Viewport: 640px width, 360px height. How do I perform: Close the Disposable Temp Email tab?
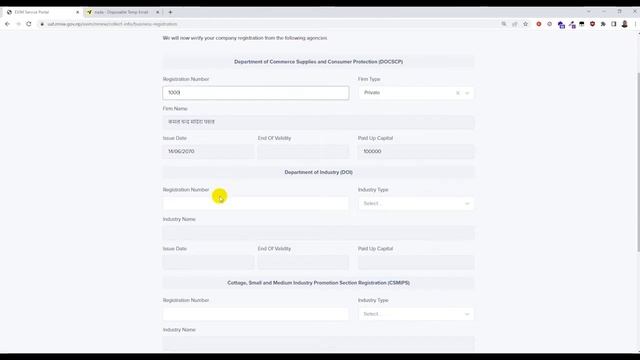[x=158, y=12]
